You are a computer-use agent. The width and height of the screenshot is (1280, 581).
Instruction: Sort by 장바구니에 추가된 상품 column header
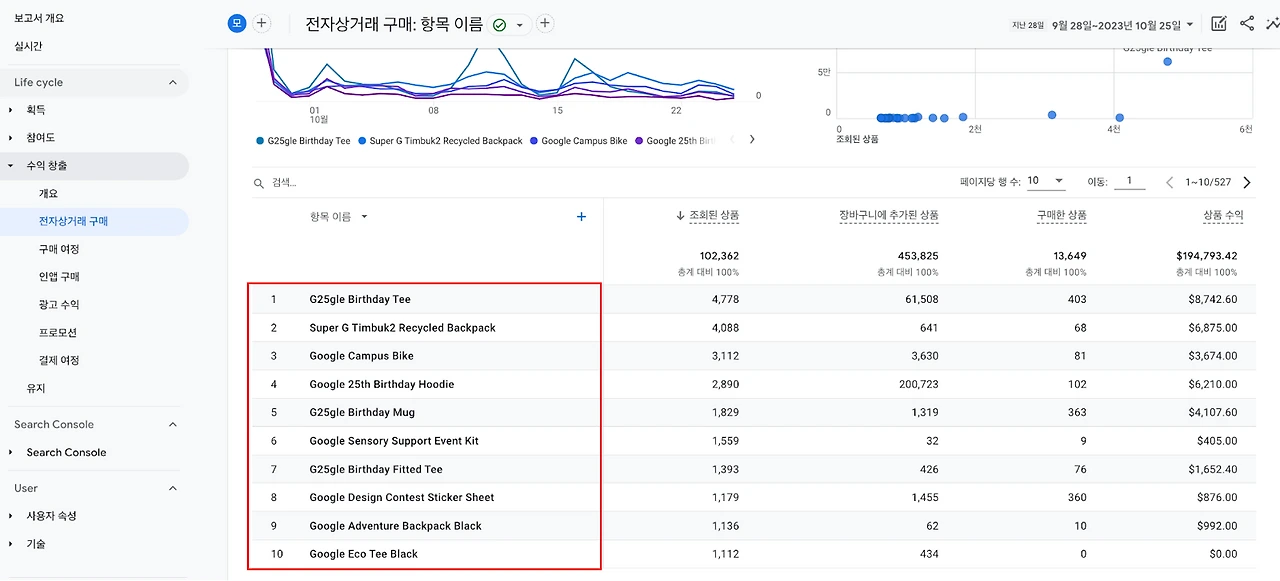889,215
